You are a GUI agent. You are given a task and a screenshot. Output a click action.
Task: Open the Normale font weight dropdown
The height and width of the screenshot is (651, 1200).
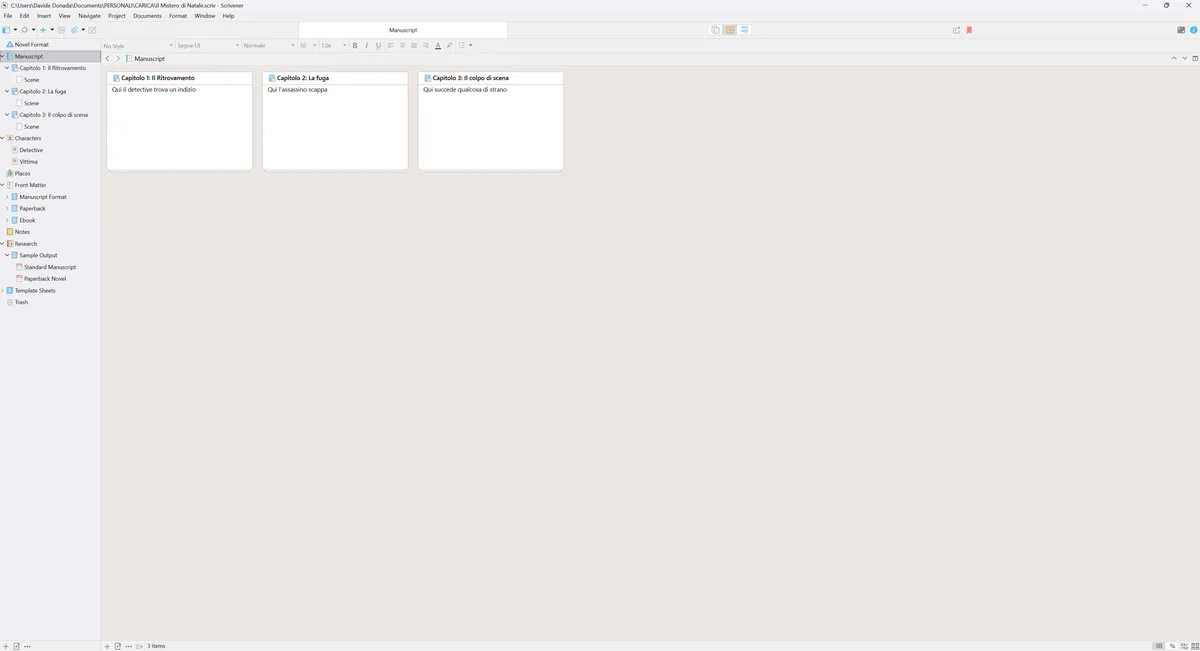[x=269, y=45]
